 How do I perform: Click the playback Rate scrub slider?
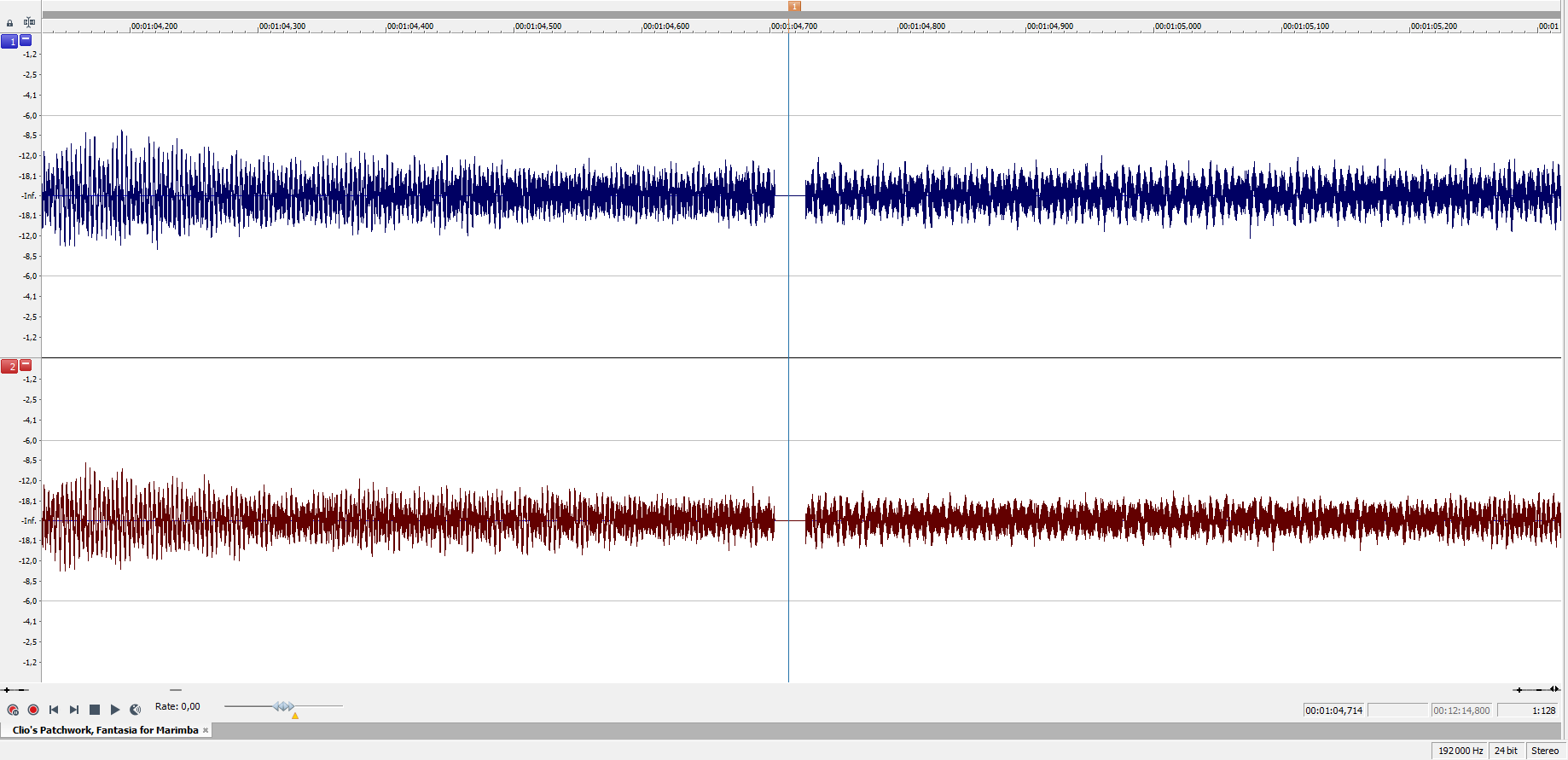click(284, 706)
